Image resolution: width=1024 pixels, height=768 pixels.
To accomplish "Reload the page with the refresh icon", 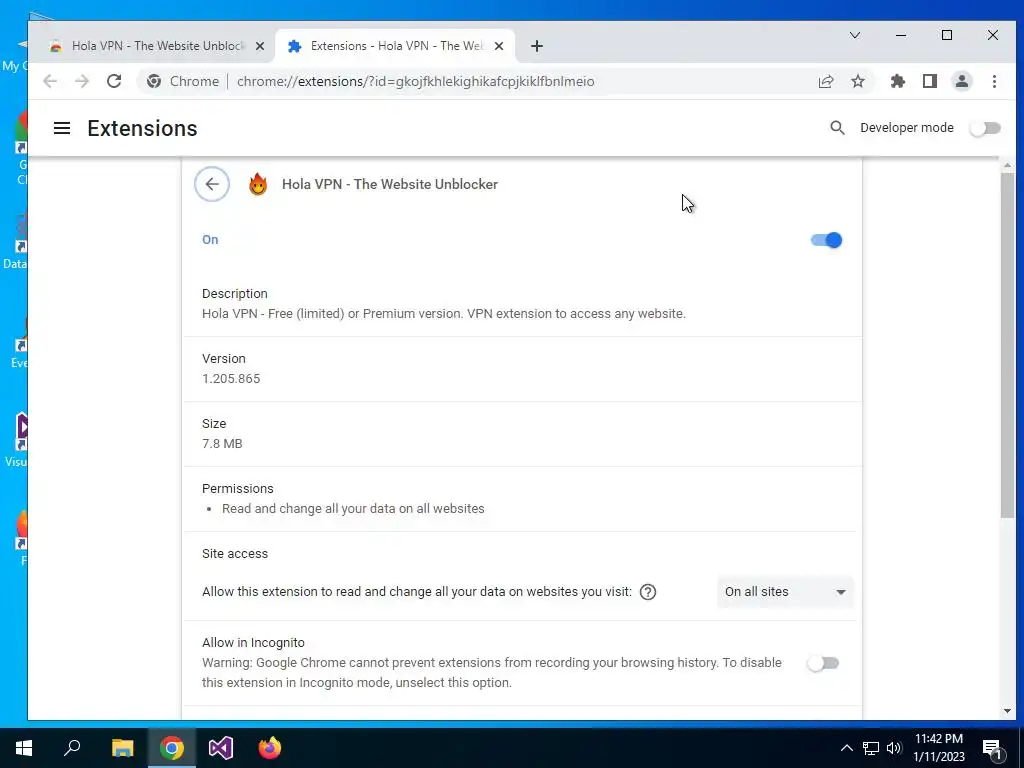I will [114, 81].
